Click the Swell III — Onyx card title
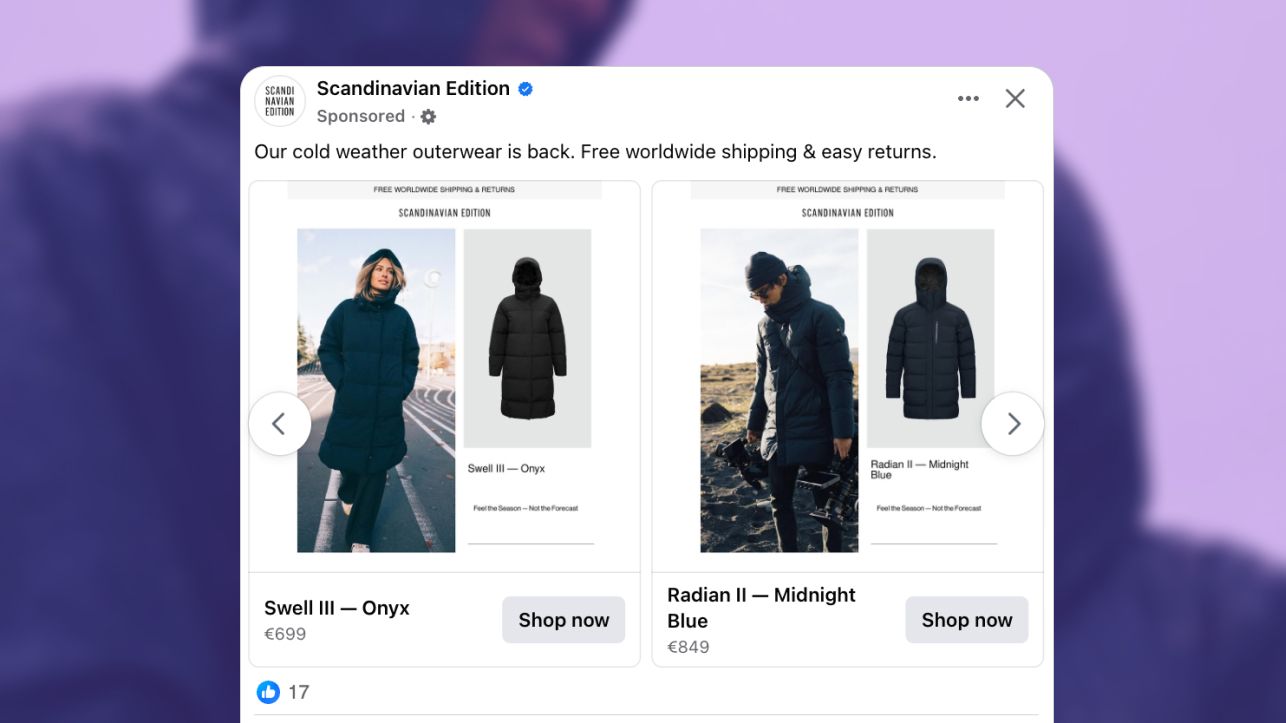 (337, 608)
